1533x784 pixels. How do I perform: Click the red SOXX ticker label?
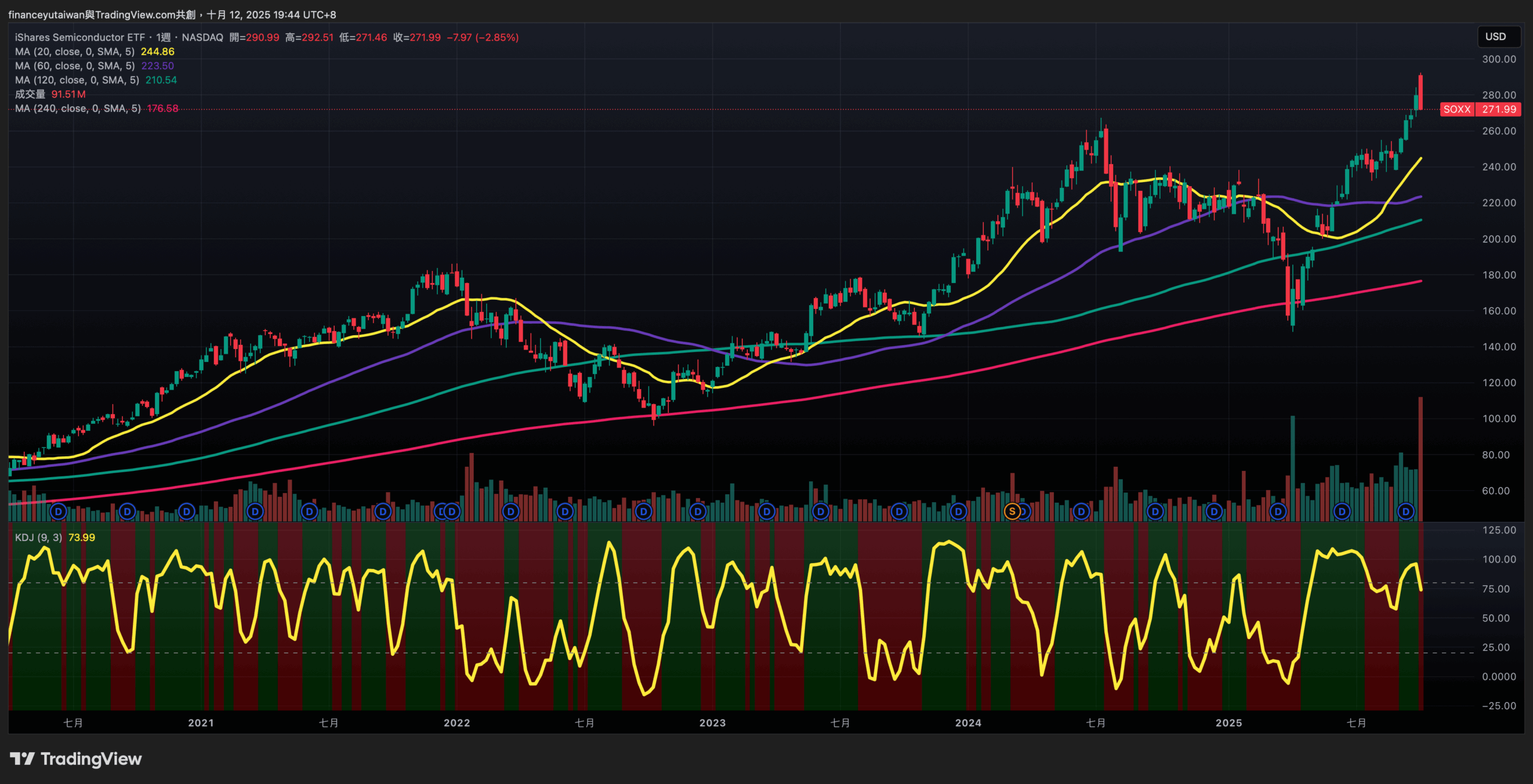click(1456, 110)
